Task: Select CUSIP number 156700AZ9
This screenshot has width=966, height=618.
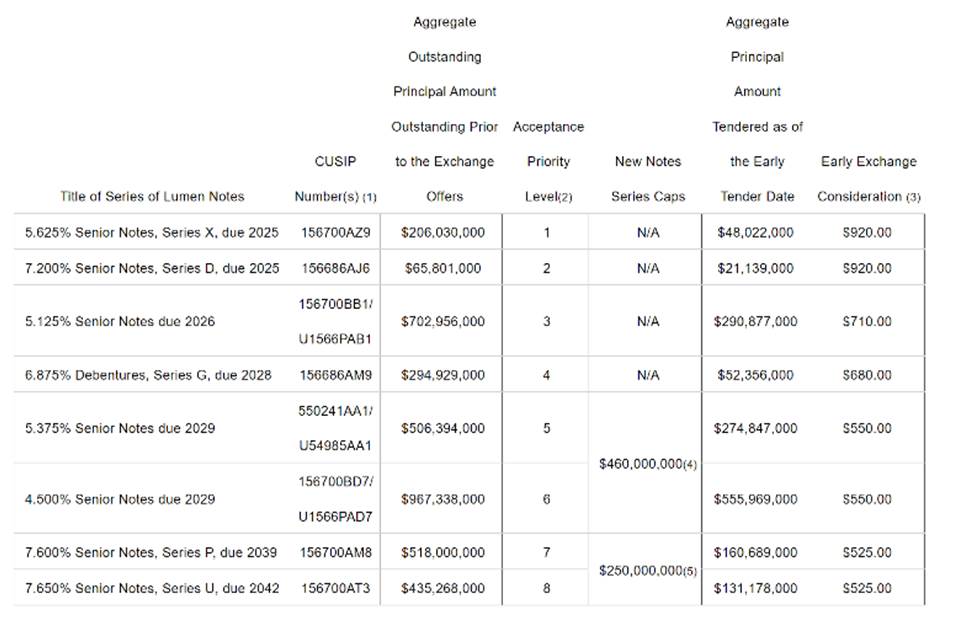Action: [x=336, y=232]
